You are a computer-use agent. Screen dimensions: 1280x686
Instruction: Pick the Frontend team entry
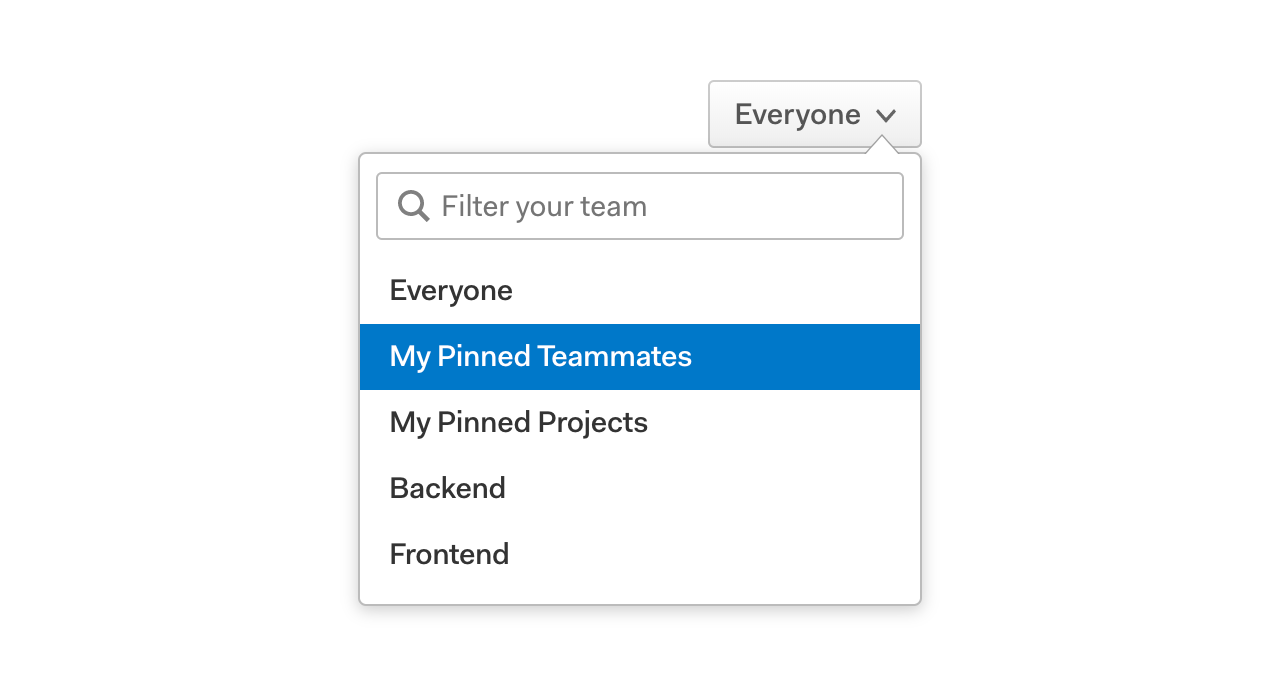[640, 555]
